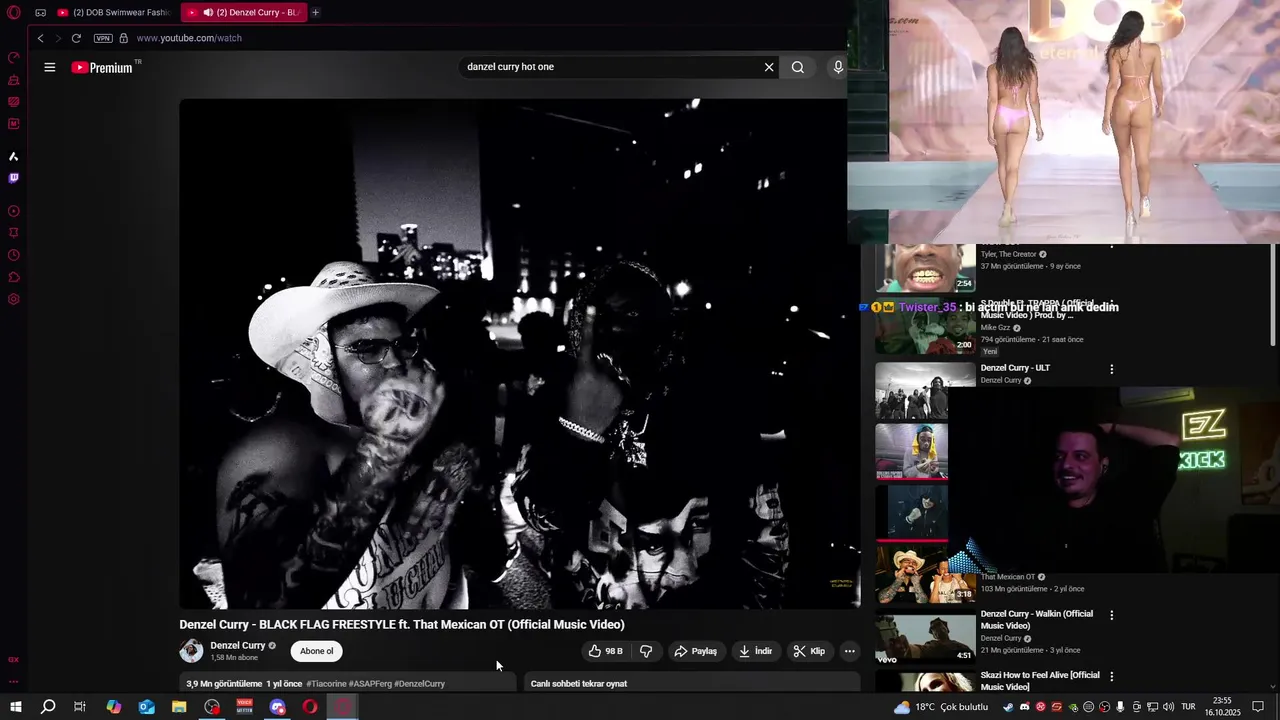This screenshot has height=720, width=1280.
Task: Open Extensions cube icon in sidebar
Action: pos(14,277)
